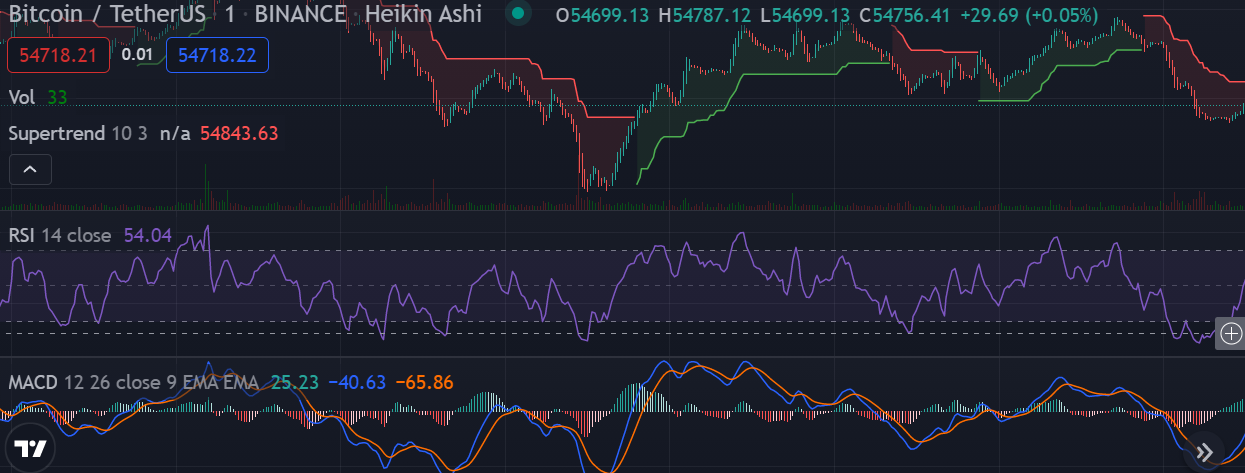Click the blue buy price 54718.22 button
The image size is (1245, 473).
pyautogui.click(x=218, y=55)
